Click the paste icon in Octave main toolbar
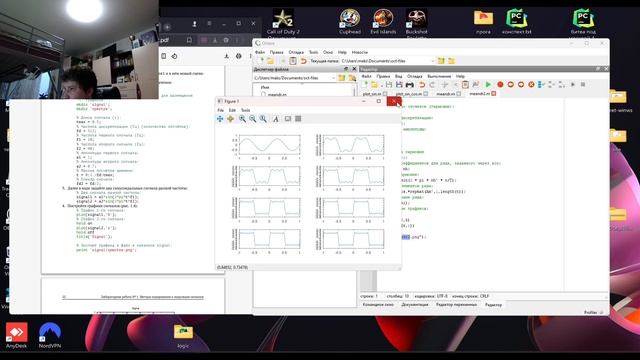The width and height of the screenshot is (640, 360). coord(293,61)
